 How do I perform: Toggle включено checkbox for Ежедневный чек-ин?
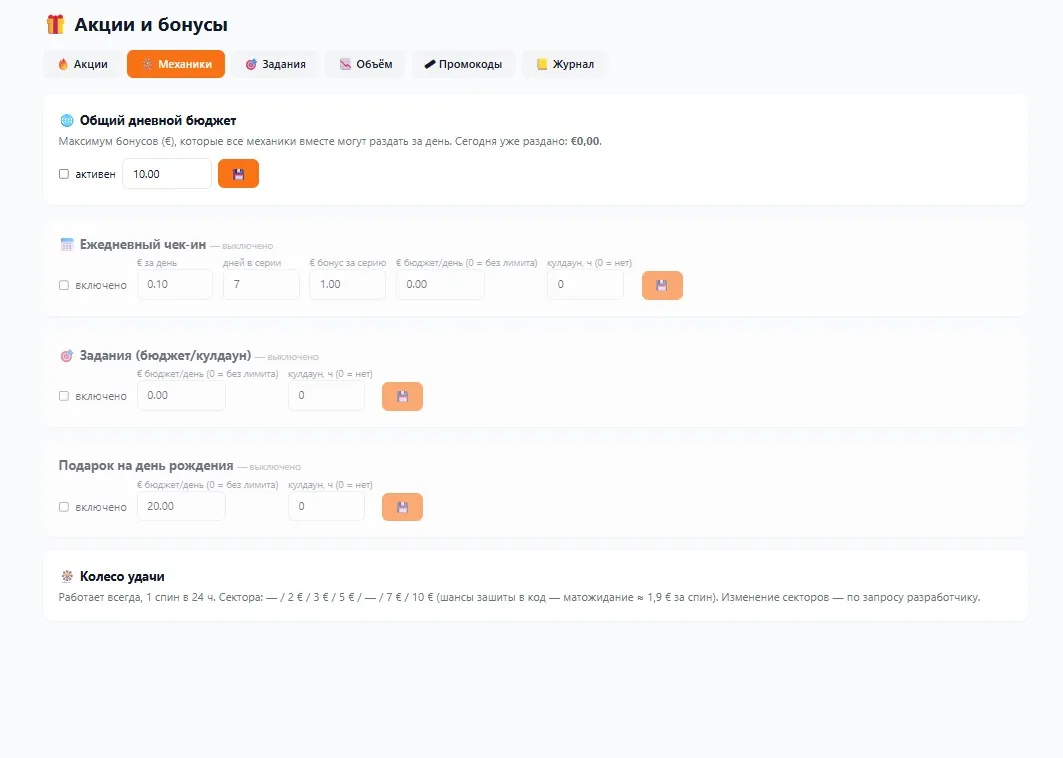[64, 285]
